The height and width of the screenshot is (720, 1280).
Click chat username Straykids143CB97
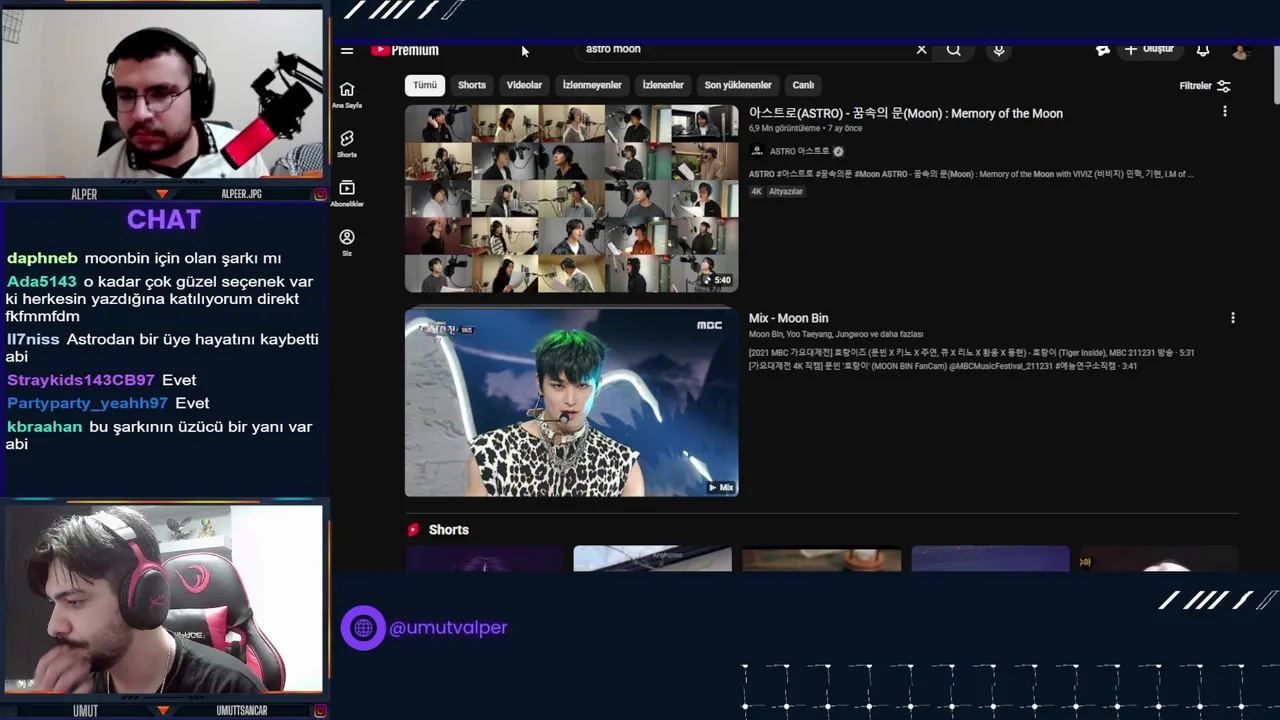pyautogui.click(x=81, y=380)
